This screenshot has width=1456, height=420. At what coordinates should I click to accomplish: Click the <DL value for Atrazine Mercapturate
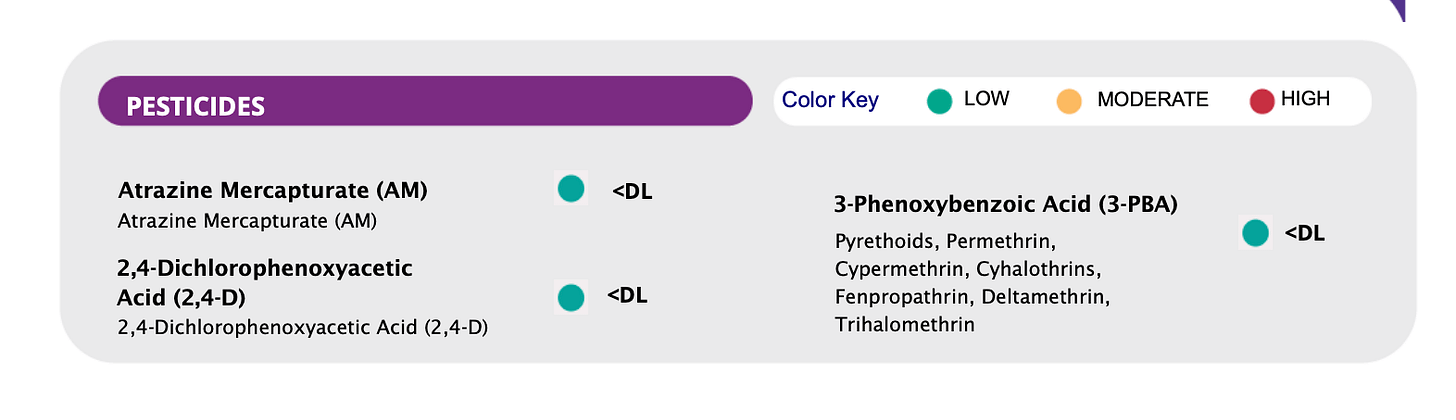point(632,191)
